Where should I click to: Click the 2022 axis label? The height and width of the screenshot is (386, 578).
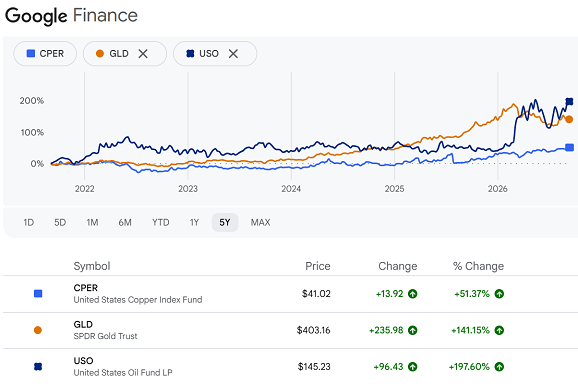pyautogui.click(x=85, y=189)
